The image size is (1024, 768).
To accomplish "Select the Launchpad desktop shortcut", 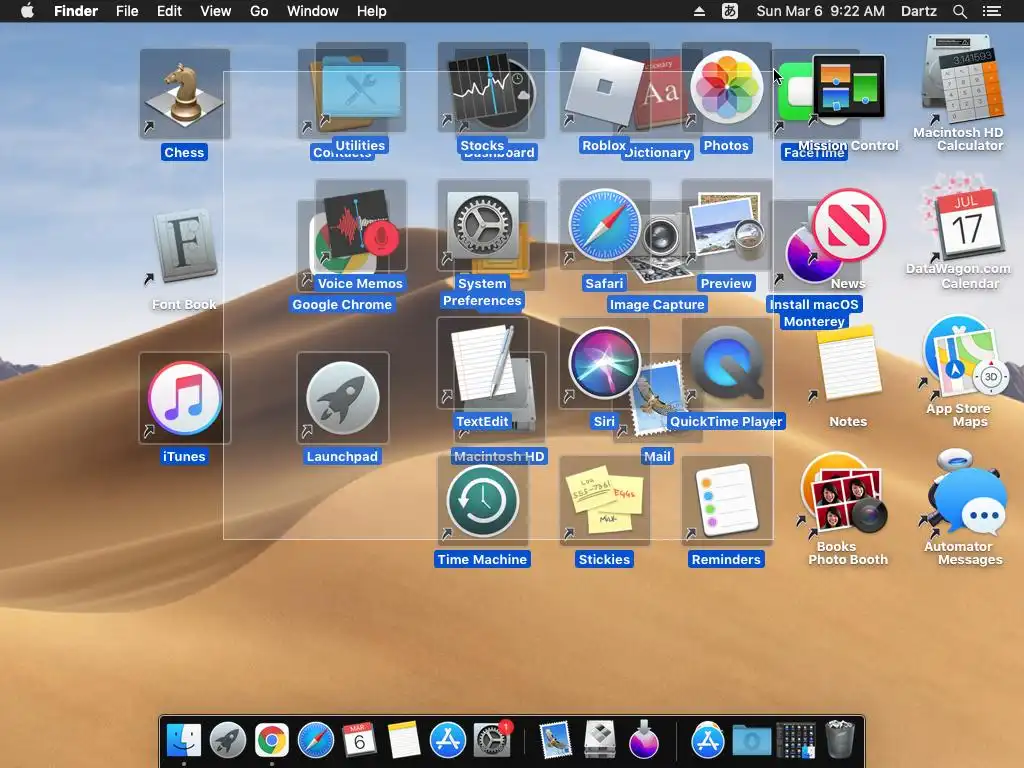I will (343, 398).
